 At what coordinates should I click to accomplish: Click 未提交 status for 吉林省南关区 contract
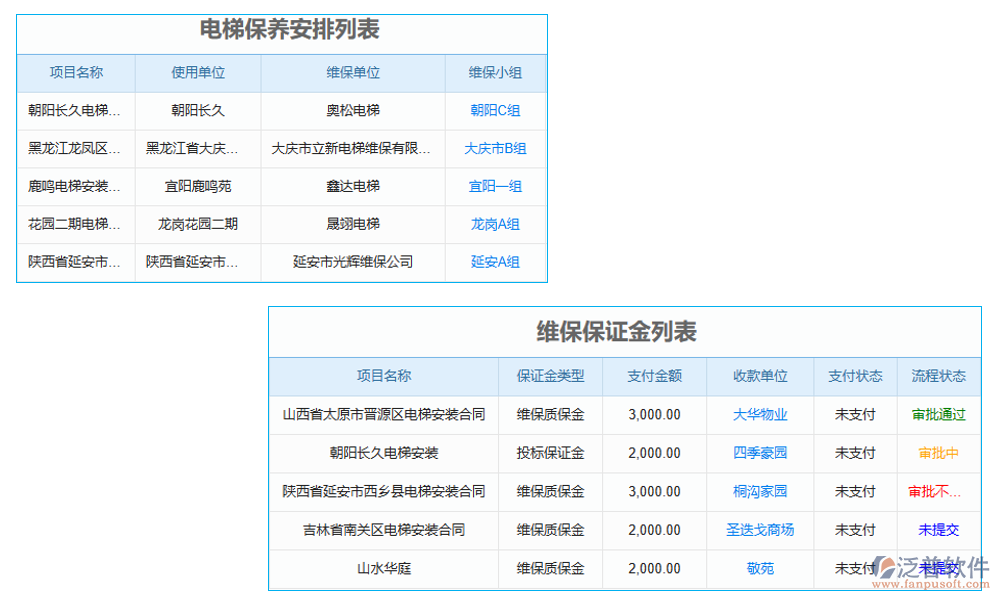coord(938,530)
